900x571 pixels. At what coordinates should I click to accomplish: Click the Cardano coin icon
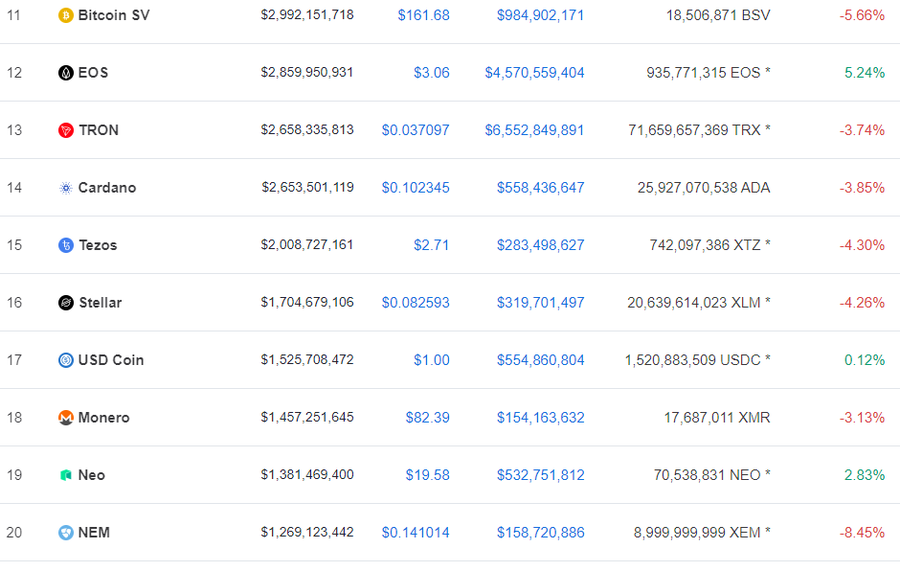(66, 188)
